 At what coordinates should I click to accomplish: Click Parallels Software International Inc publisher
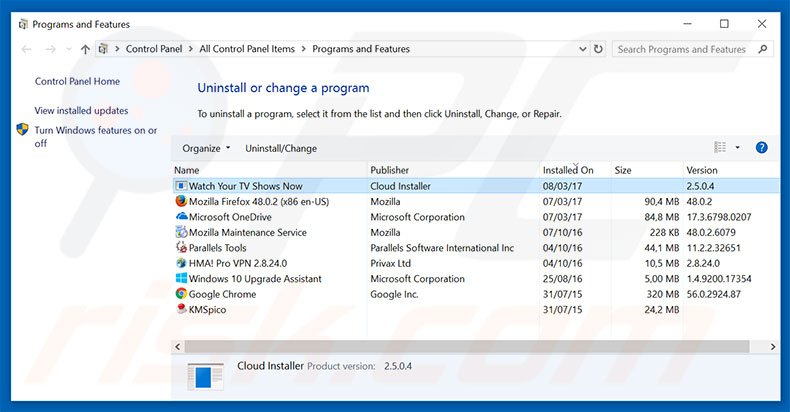[x=442, y=248]
